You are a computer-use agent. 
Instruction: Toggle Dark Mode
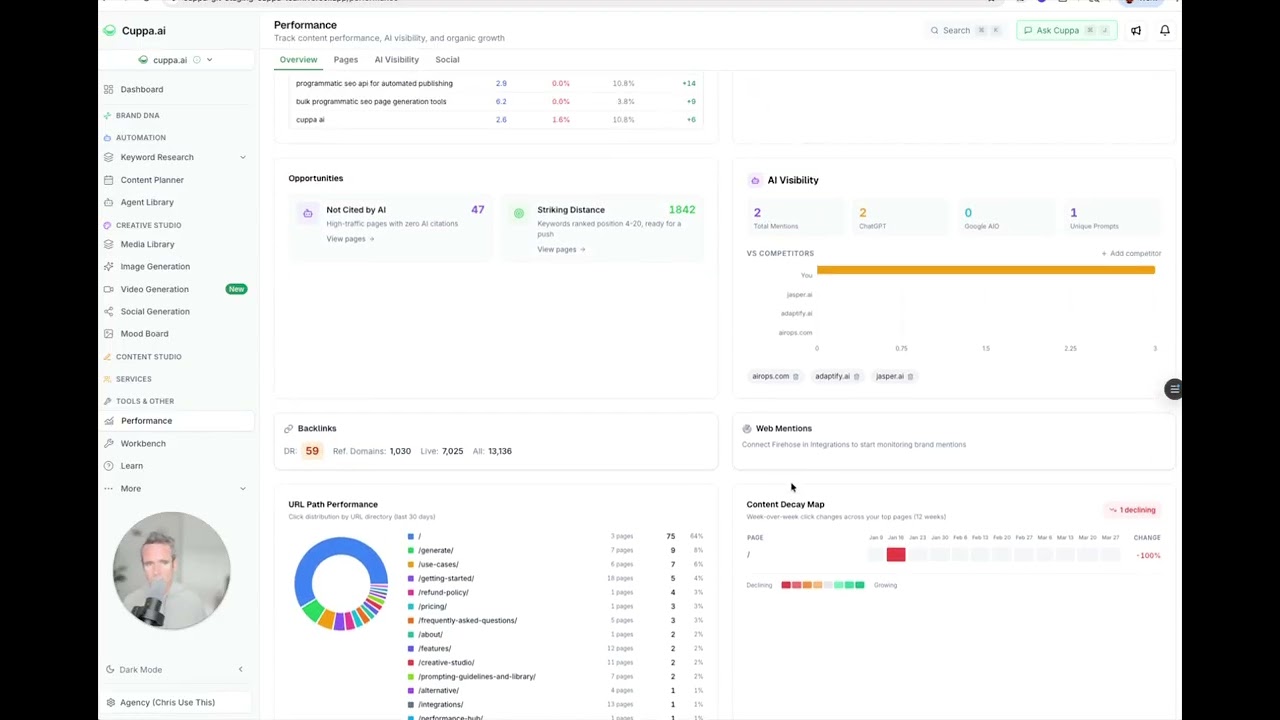pos(133,670)
